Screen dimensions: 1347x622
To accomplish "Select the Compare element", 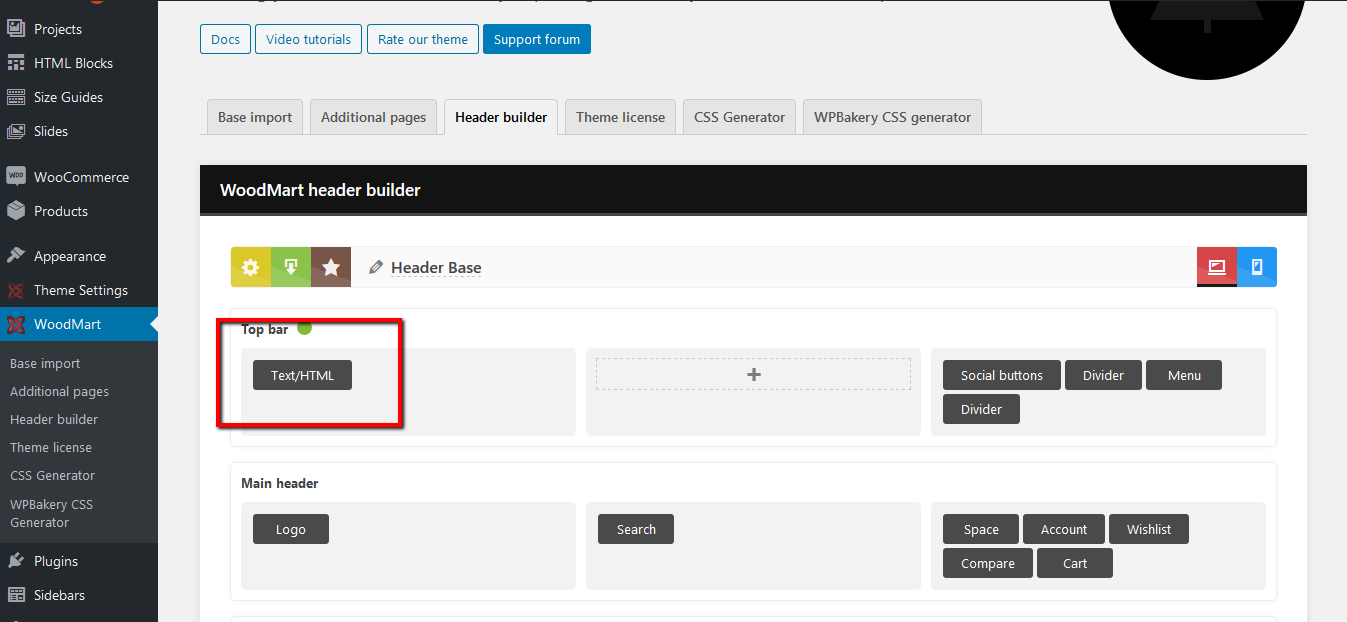I will pyautogui.click(x=988, y=563).
